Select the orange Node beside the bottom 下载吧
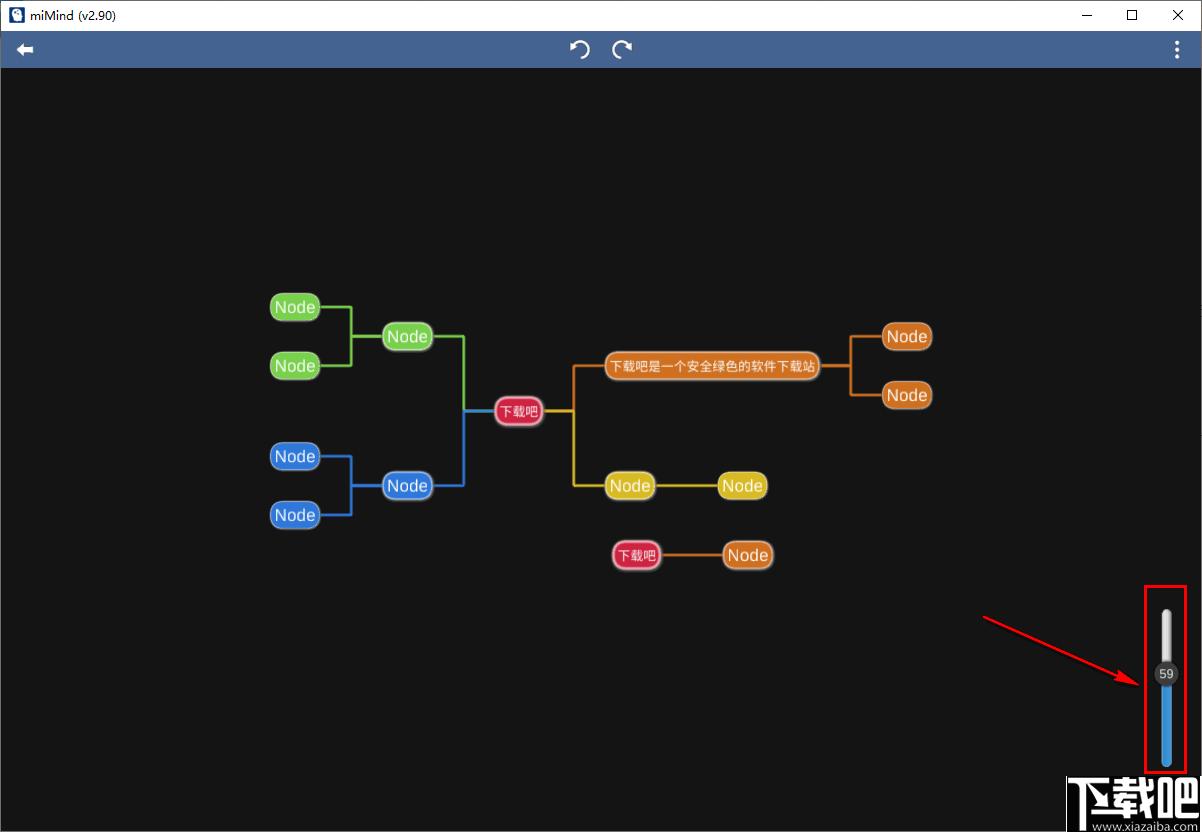Viewport: 1202px width, 832px height. tap(748, 555)
